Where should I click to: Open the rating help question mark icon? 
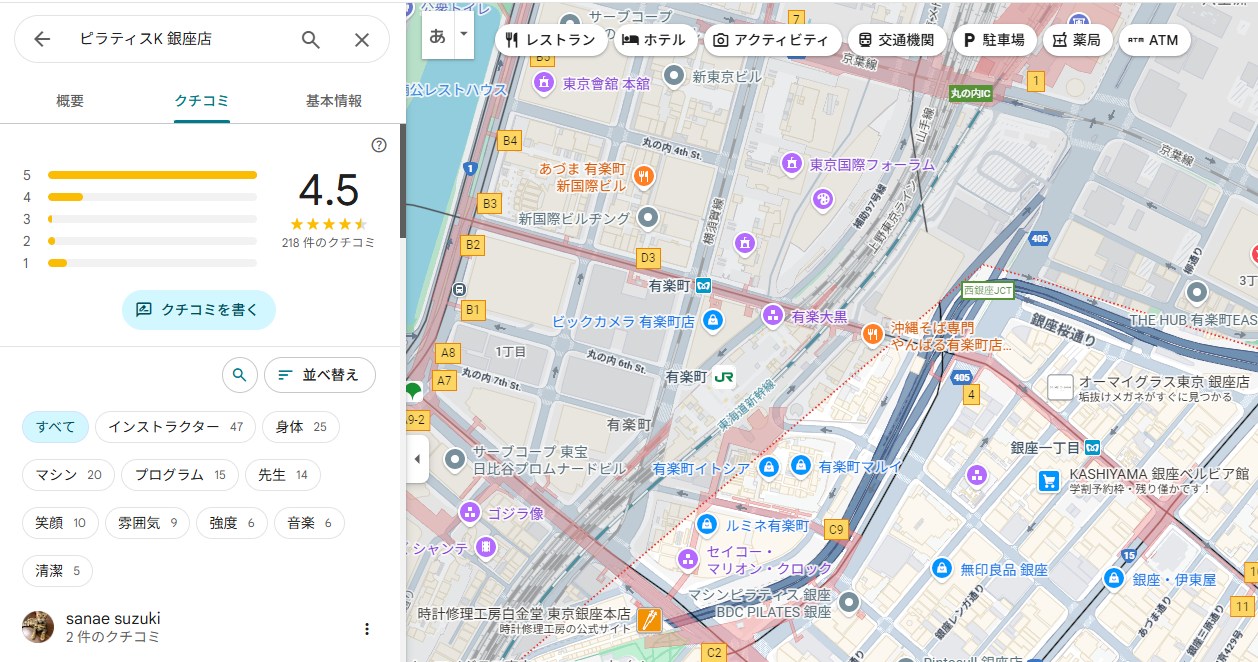[x=378, y=145]
